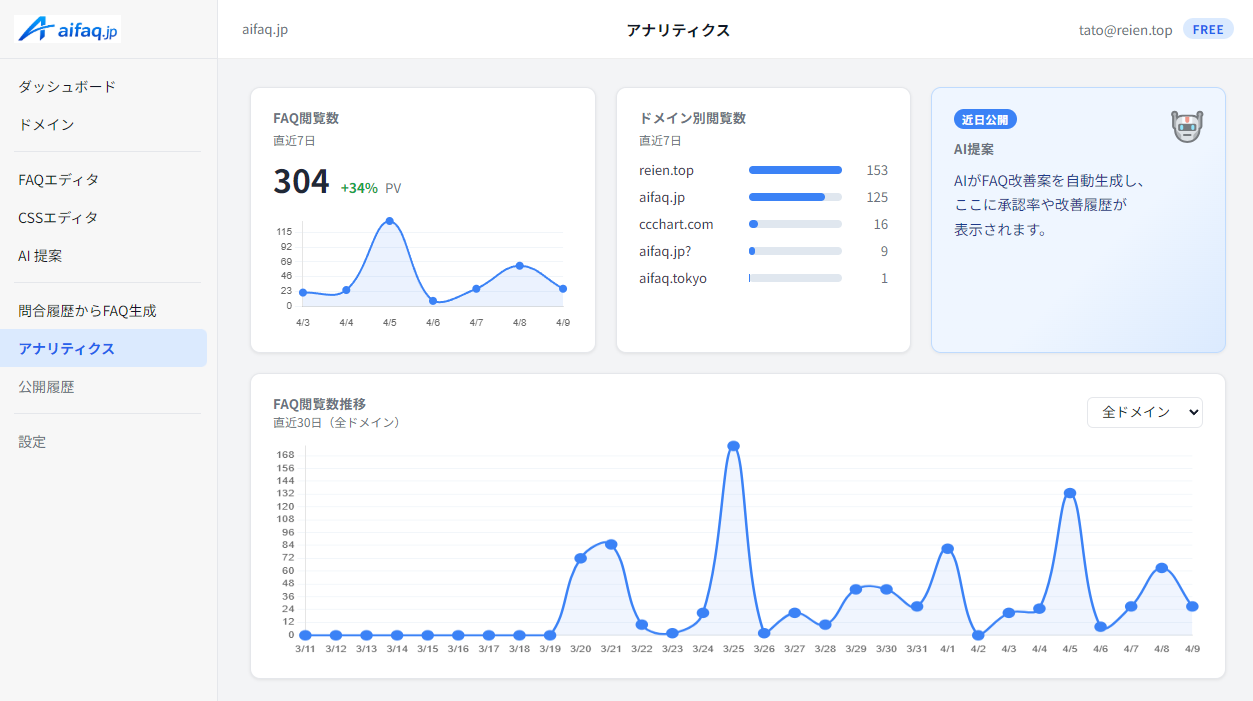Screen dimensions: 1253x701
Task: Open the AI 提案 page
Action: click(x=40, y=255)
